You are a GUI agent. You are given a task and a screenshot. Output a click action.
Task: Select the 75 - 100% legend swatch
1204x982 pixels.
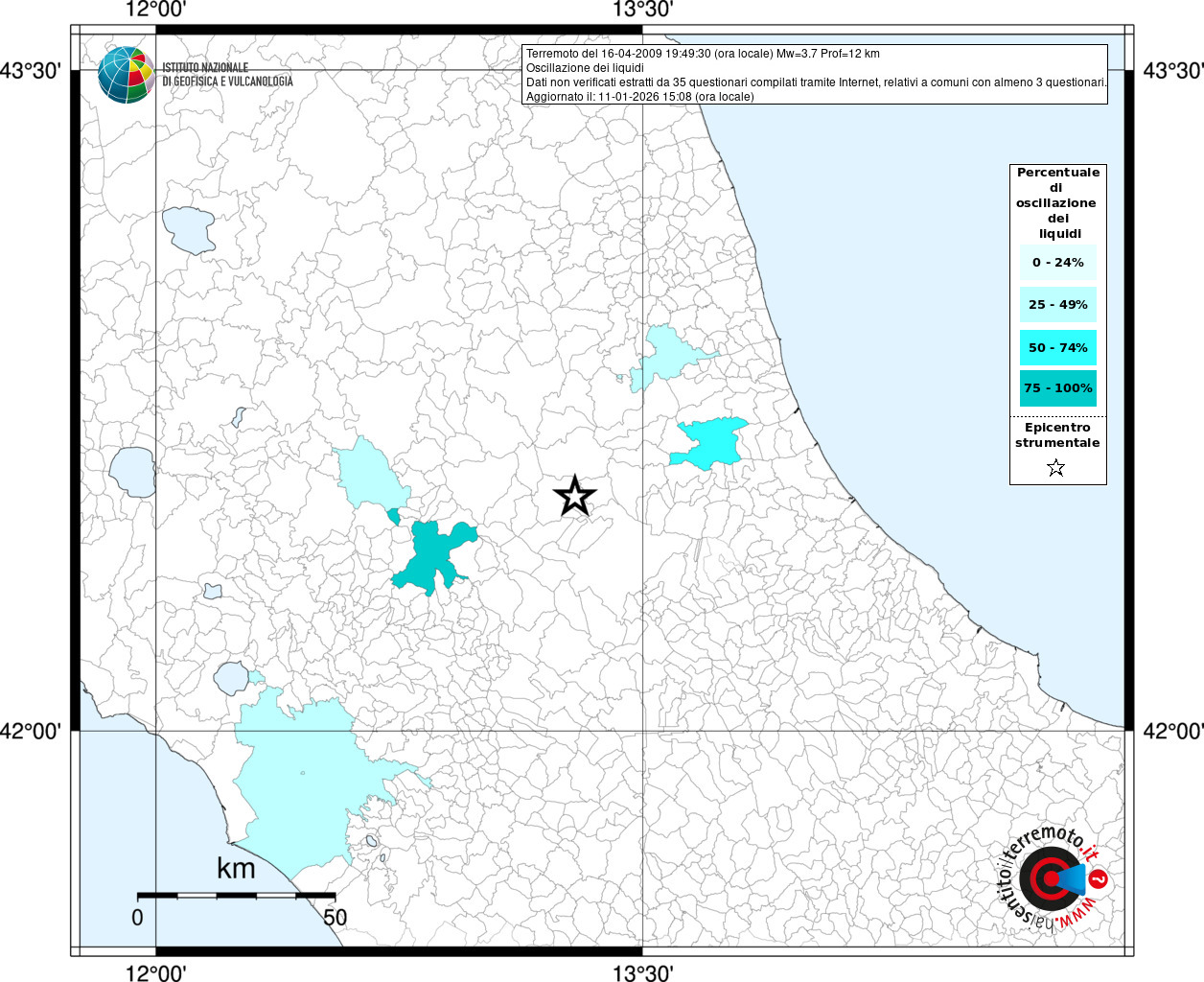click(x=1057, y=388)
